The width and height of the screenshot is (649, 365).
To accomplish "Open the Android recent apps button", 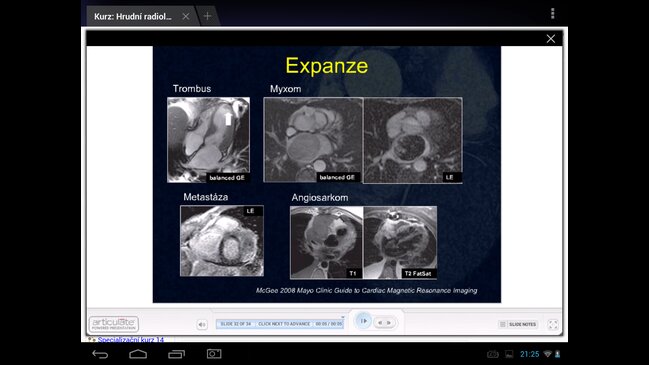I will pyautogui.click(x=176, y=354).
